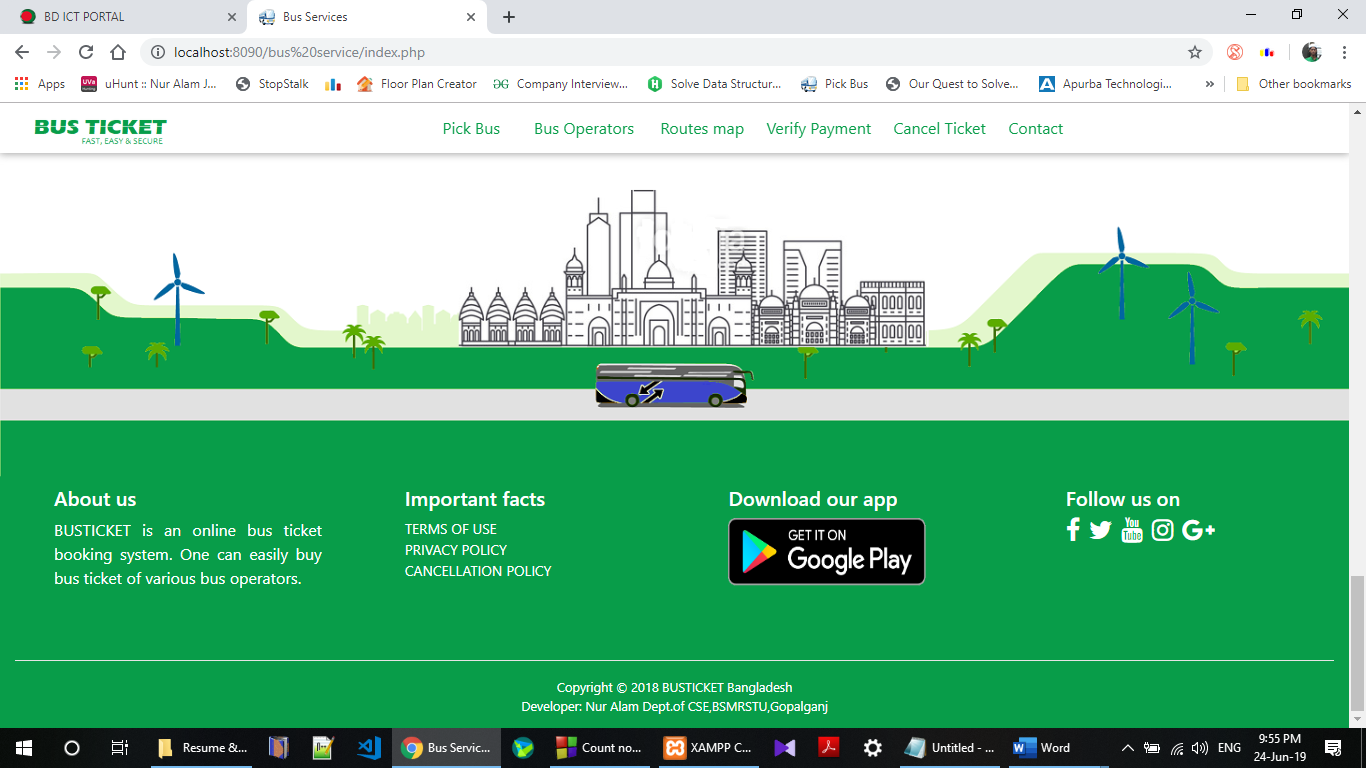This screenshot has width=1366, height=768.
Task: Click the browser home icon
Action: click(x=118, y=52)
